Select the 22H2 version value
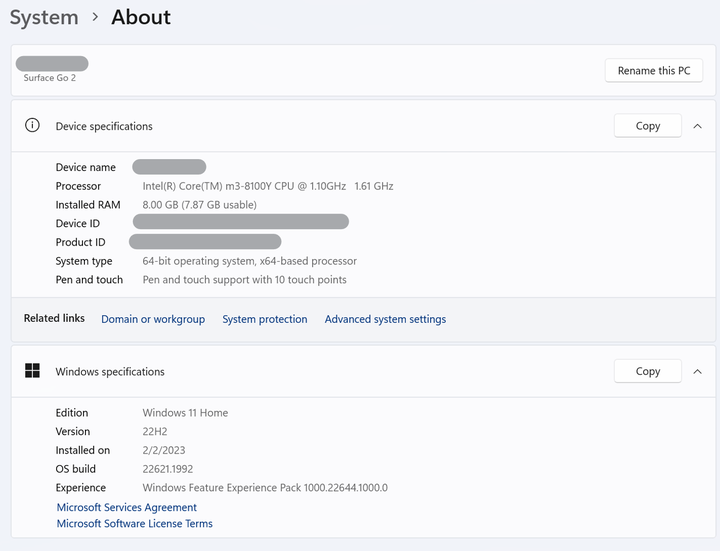 pyautogui.click(x=155, y=432)
